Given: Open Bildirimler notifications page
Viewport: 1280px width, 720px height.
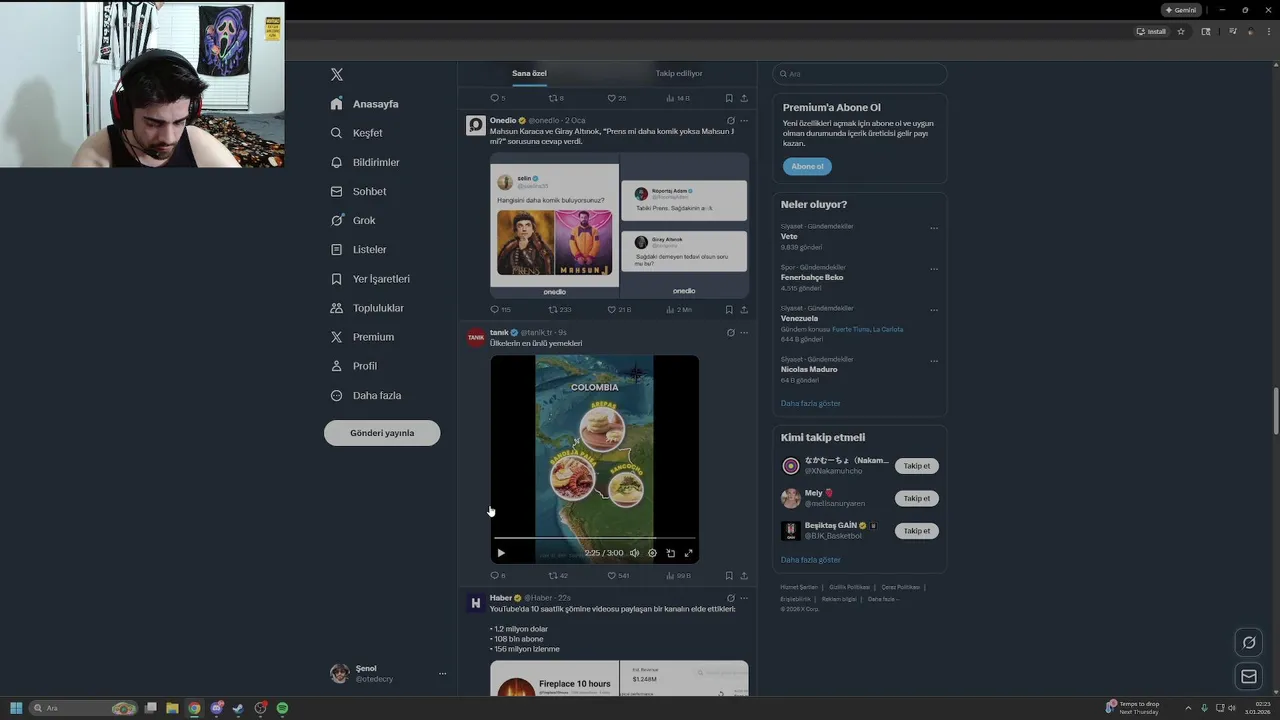Looking at the screenshot, I should 365,162.
